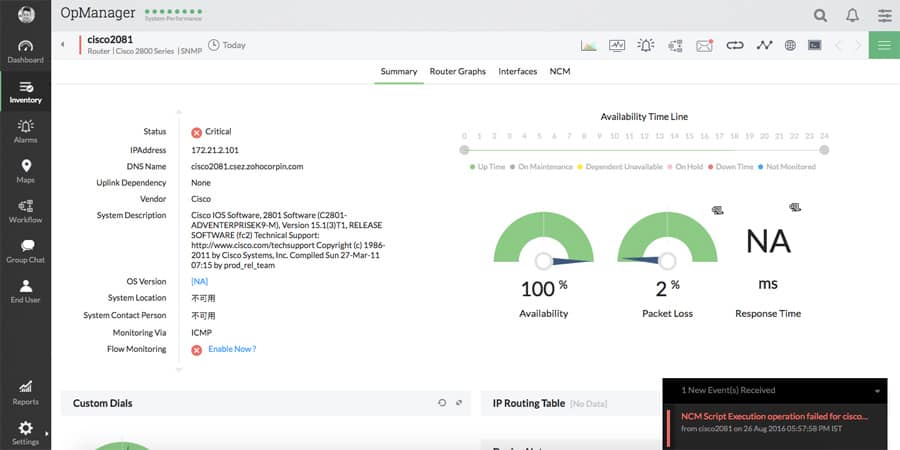The width and height of the screenshot is (900, 450).
Task: Open the terminal console icon
Action: click(x=814, y=45)
